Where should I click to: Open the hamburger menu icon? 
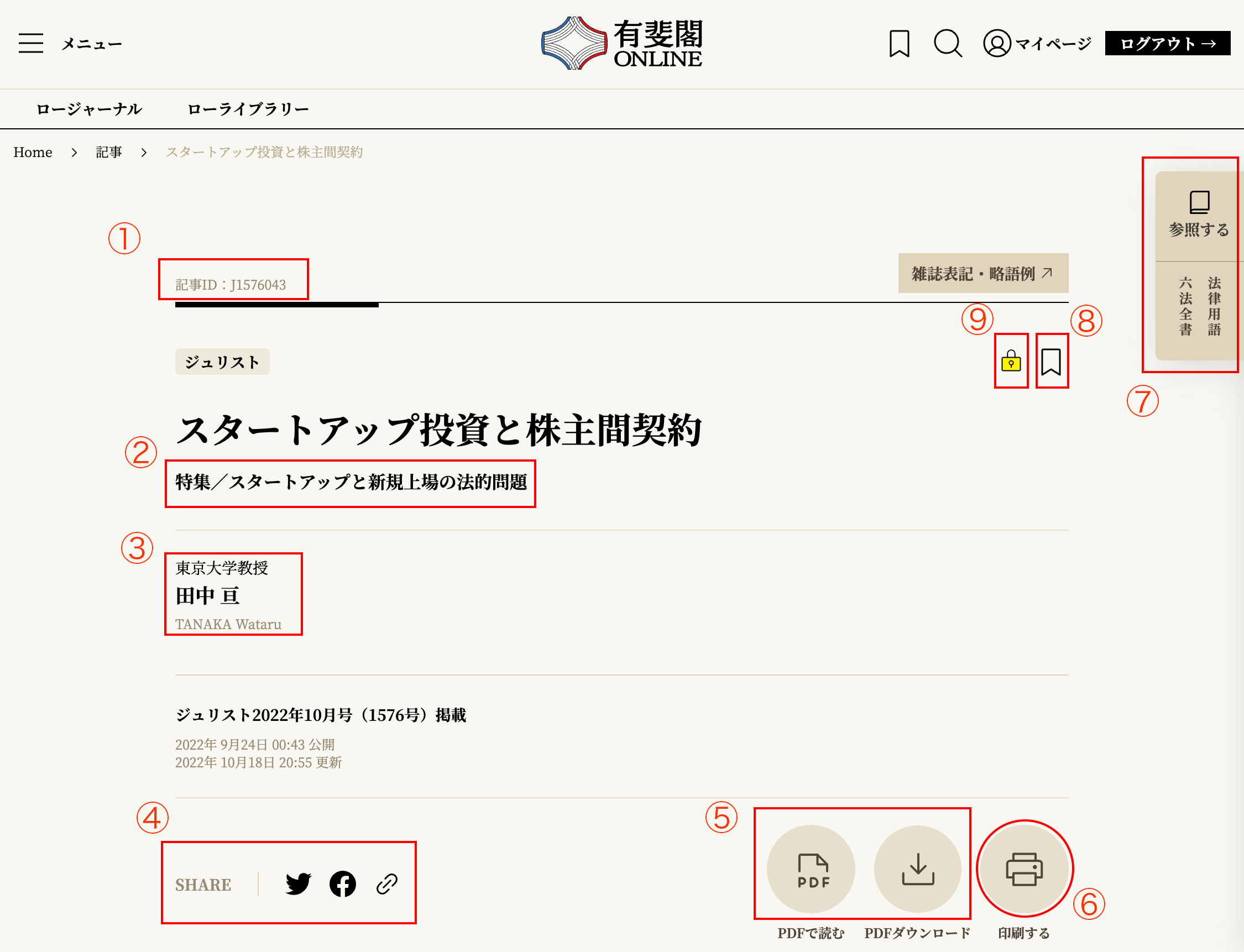30,44
